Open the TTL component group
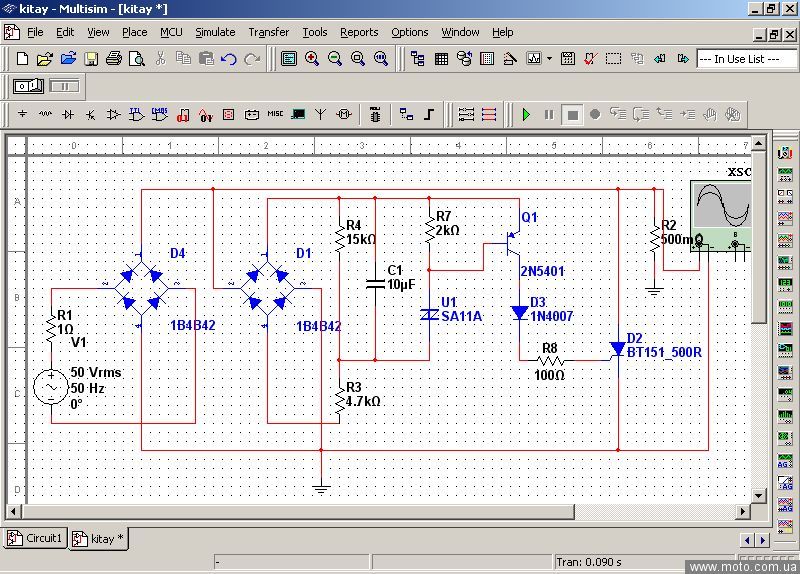 (136, 115)
